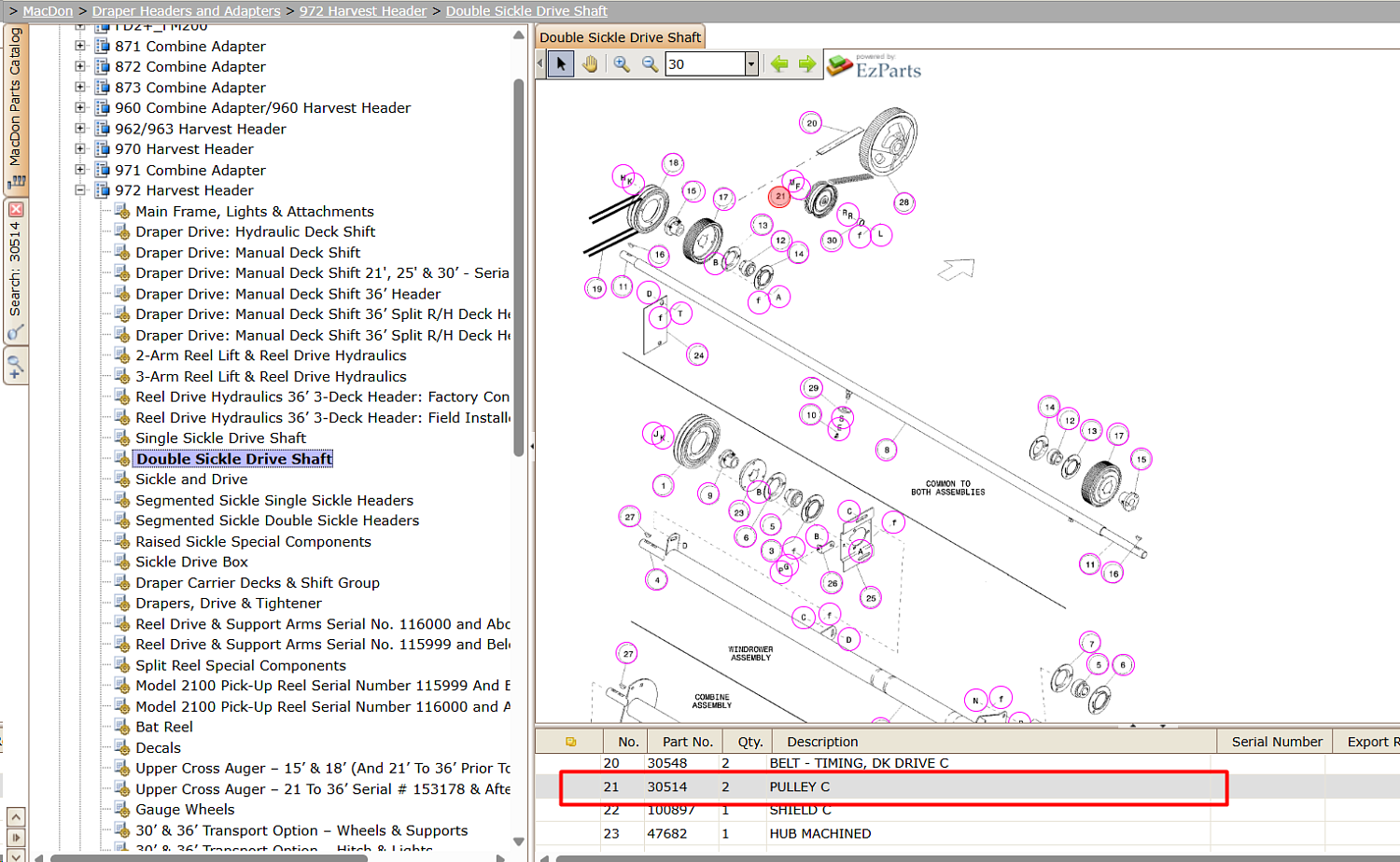1400x862 pixels.
Task: Expand 960 Combine Adapter/960 Harvest Header node
Action: [80, 107]
